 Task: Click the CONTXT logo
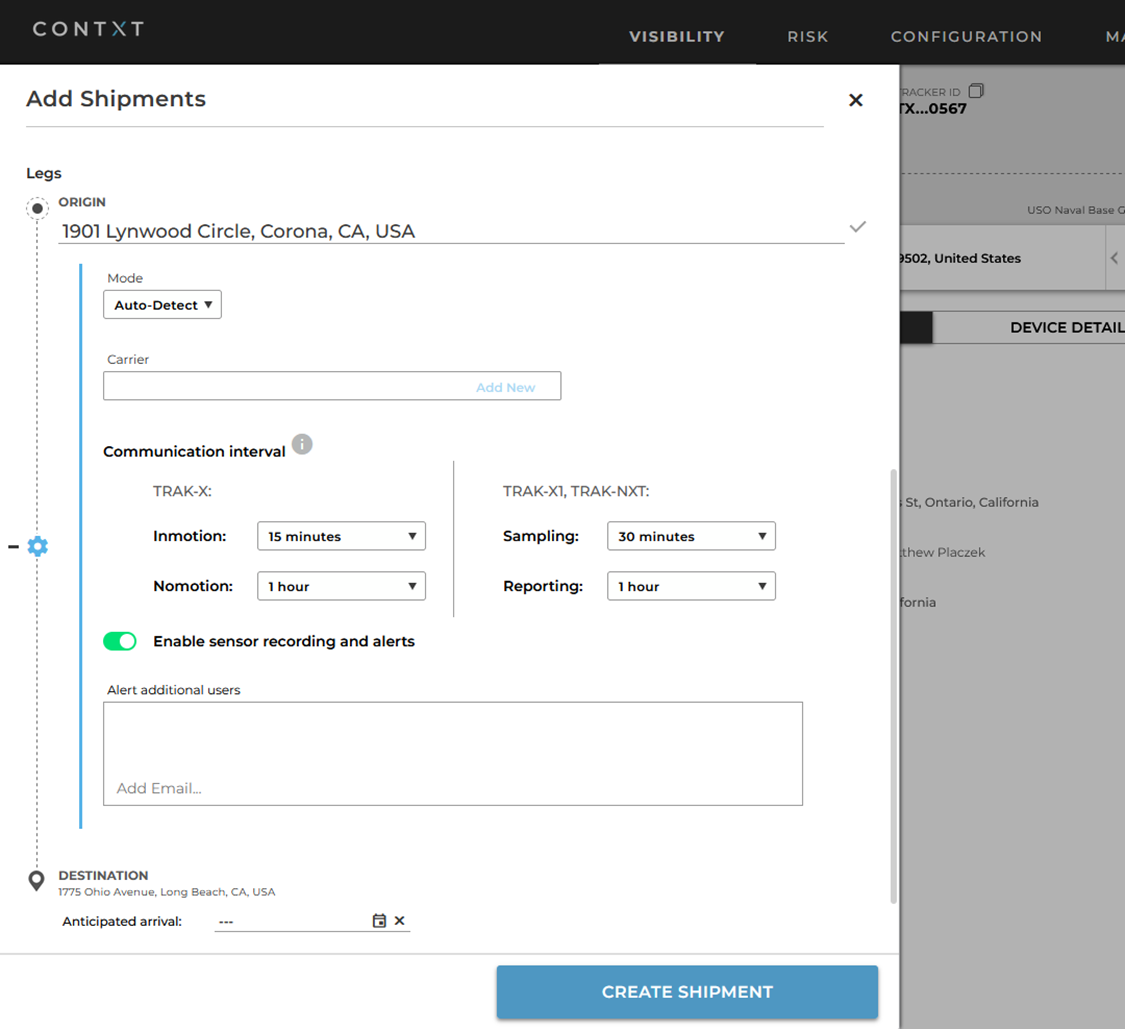click(88, 29)
